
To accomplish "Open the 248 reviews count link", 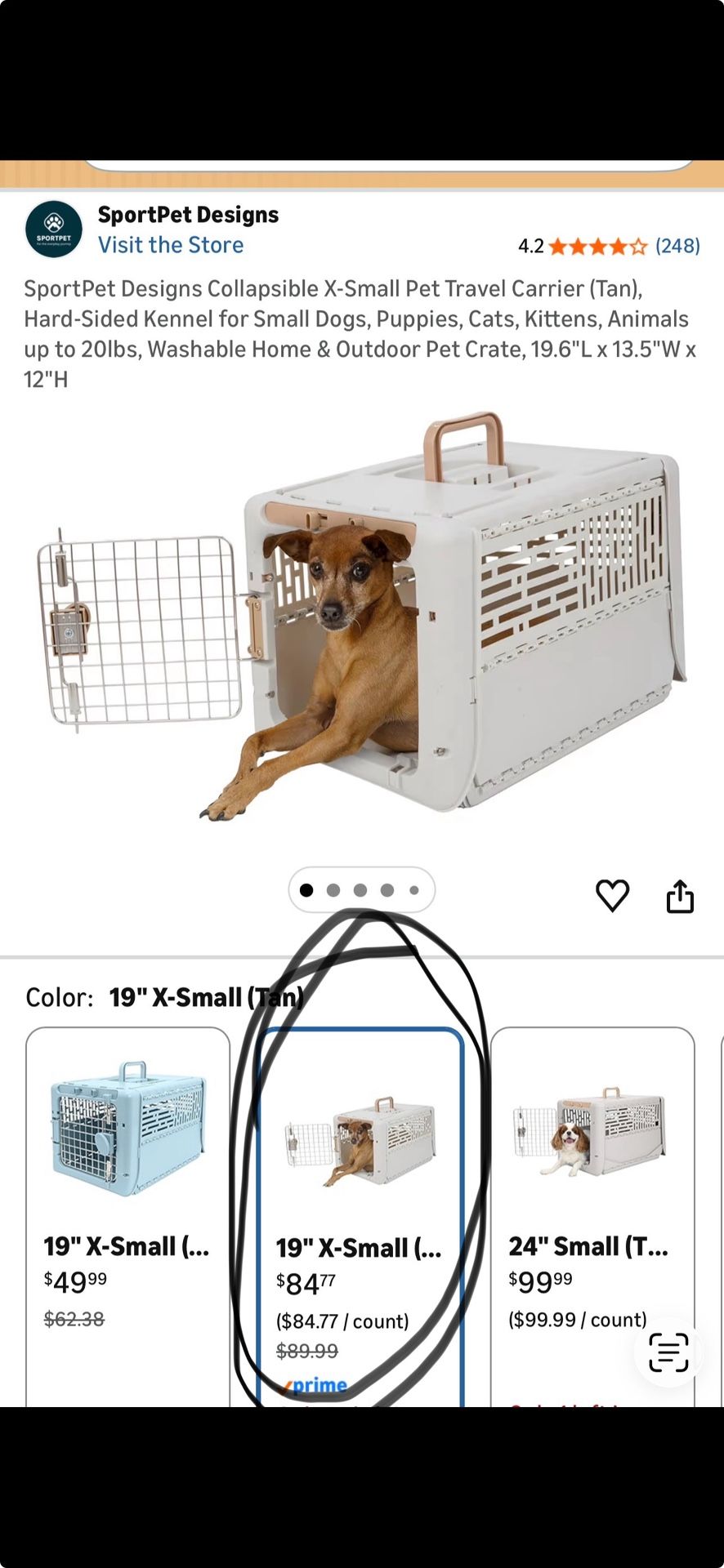I will (x=677, y=246).
